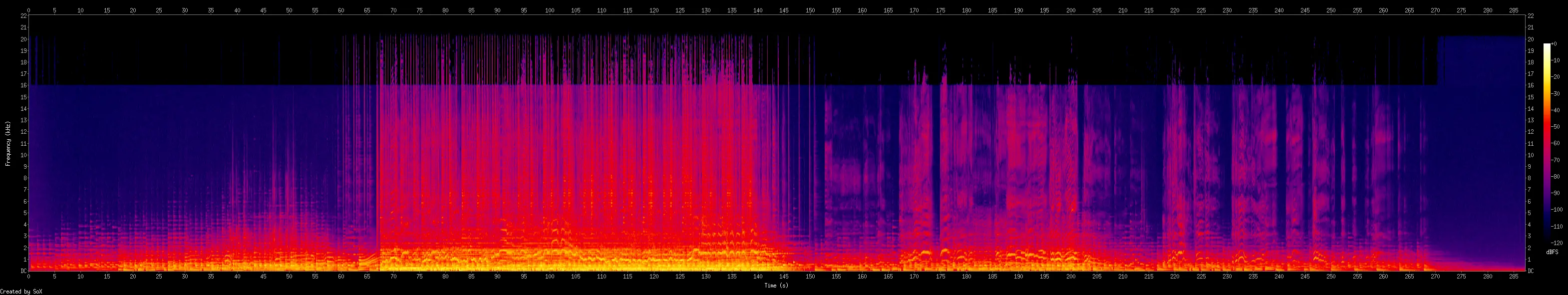The width and height of the screenshot is (1568, 295).
Task: Select the 150 second tick on top time axis
Action: tap(810, 10)
